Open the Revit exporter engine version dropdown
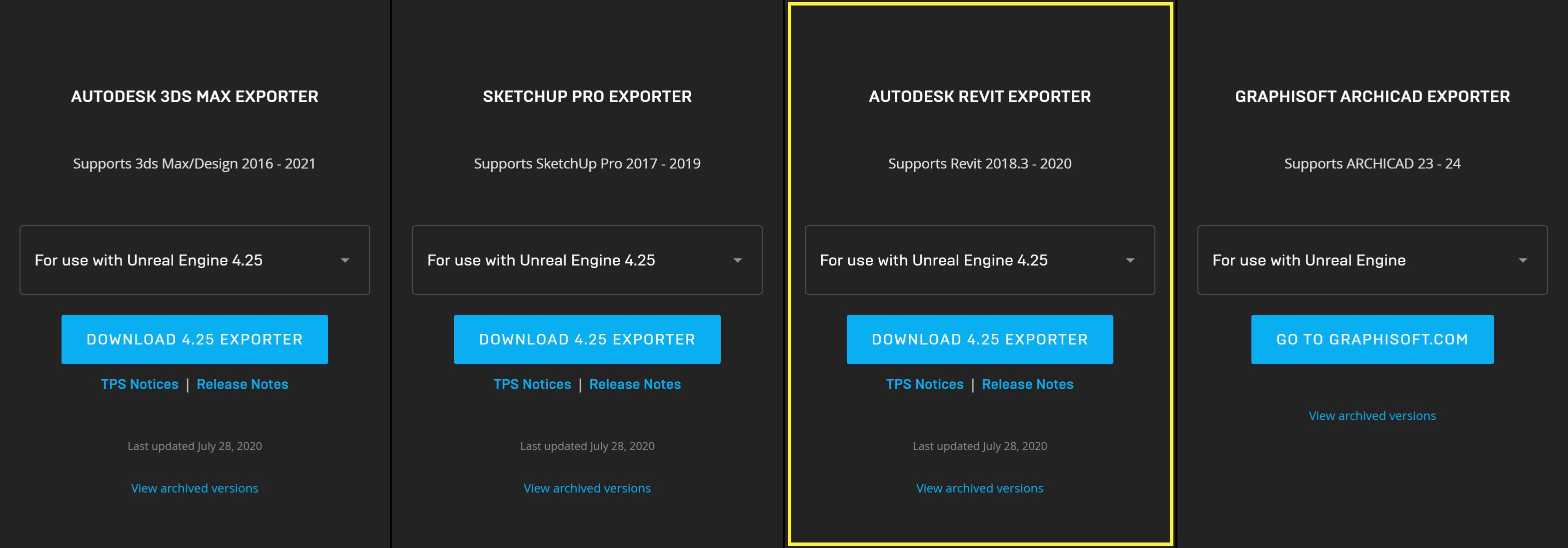The height and width of the screenshot is (548, 1568). (979, 260)
